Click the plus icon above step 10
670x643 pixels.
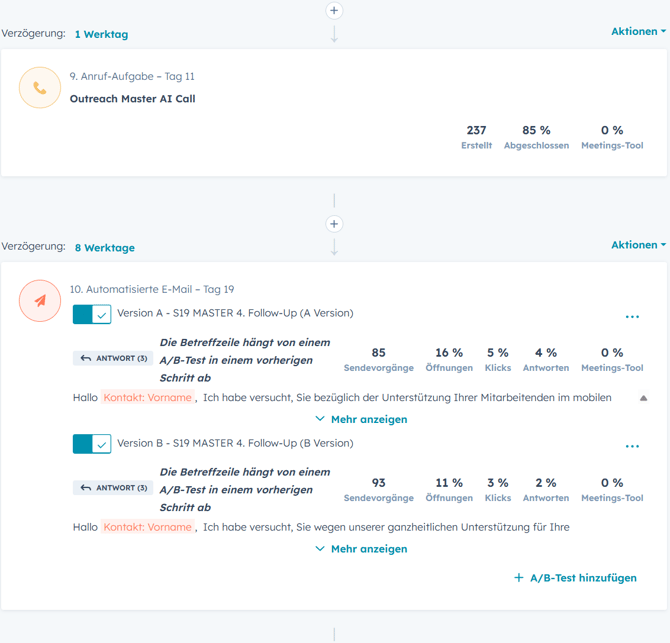coord(334,224)
